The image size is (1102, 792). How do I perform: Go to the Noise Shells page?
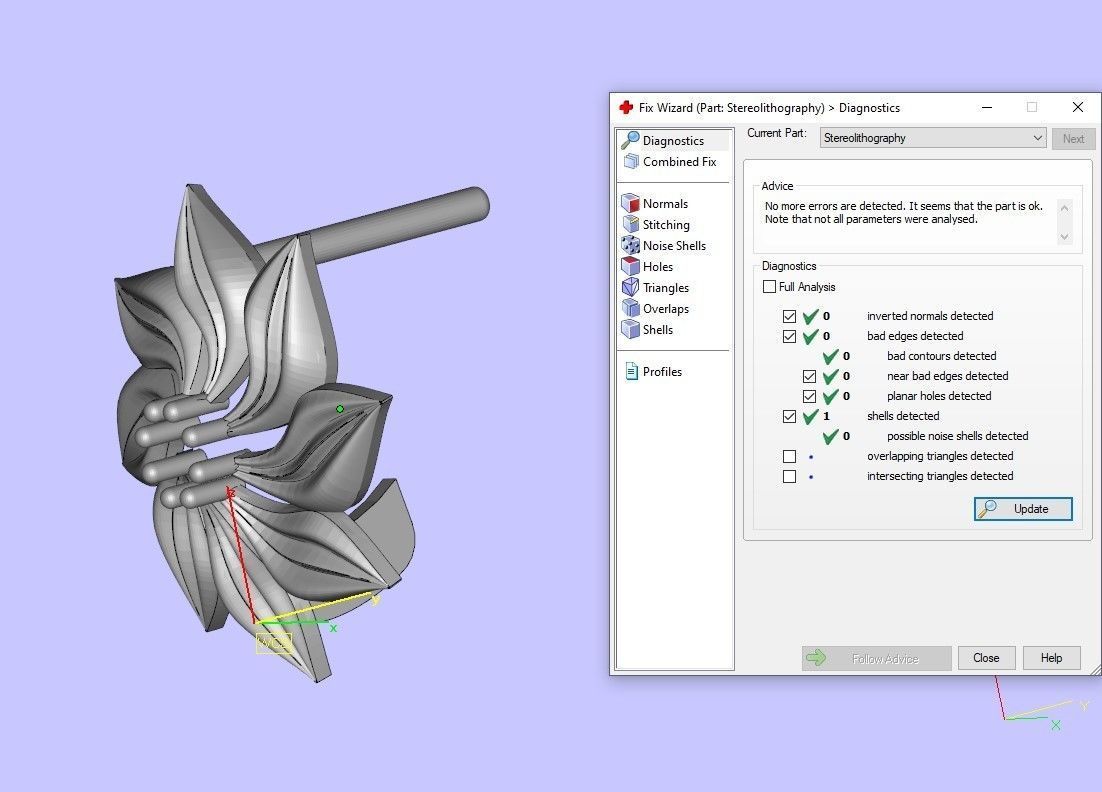674,246
